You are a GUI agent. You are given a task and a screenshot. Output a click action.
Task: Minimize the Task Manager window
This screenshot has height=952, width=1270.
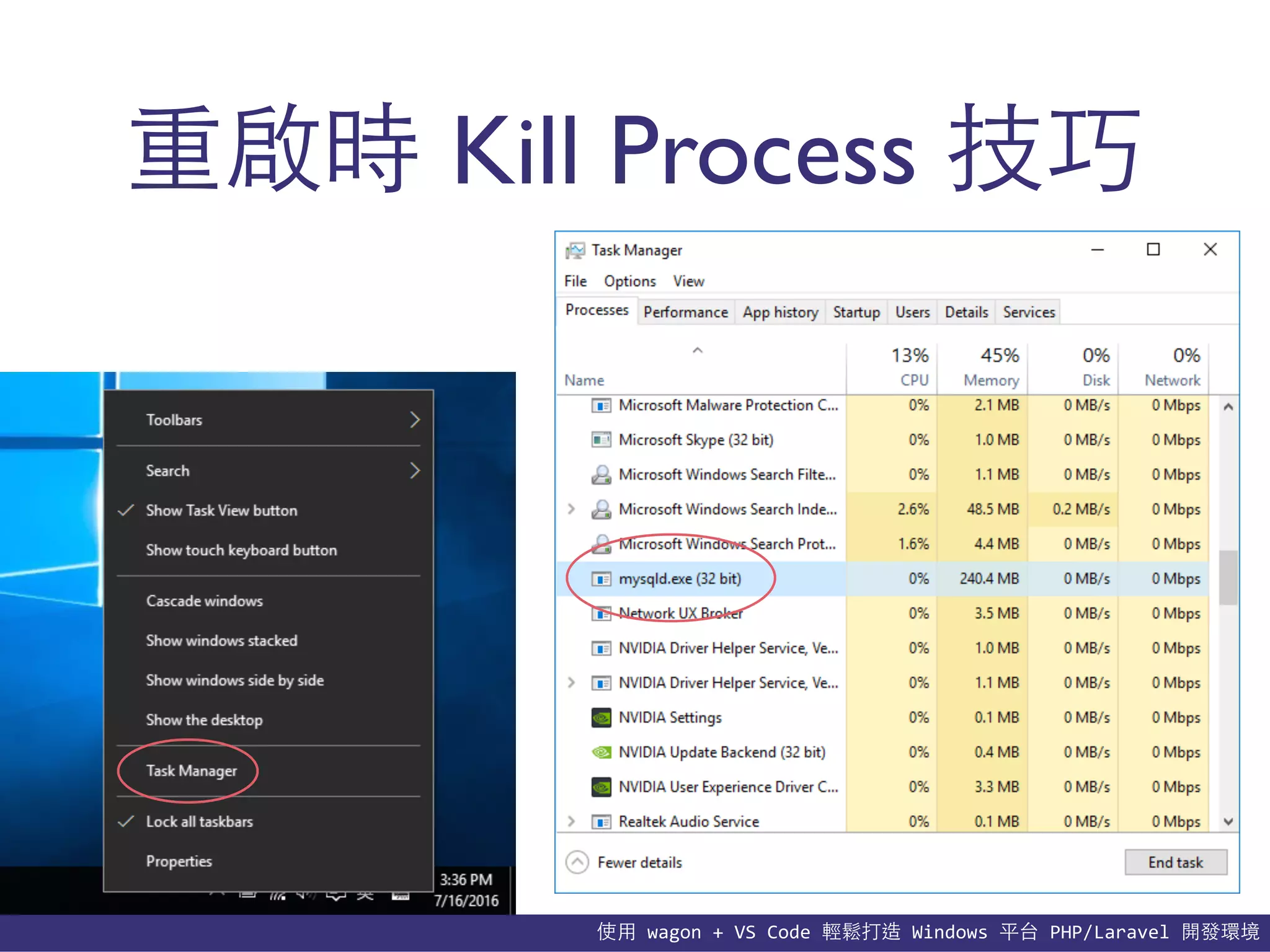(x=1098, y=250)
